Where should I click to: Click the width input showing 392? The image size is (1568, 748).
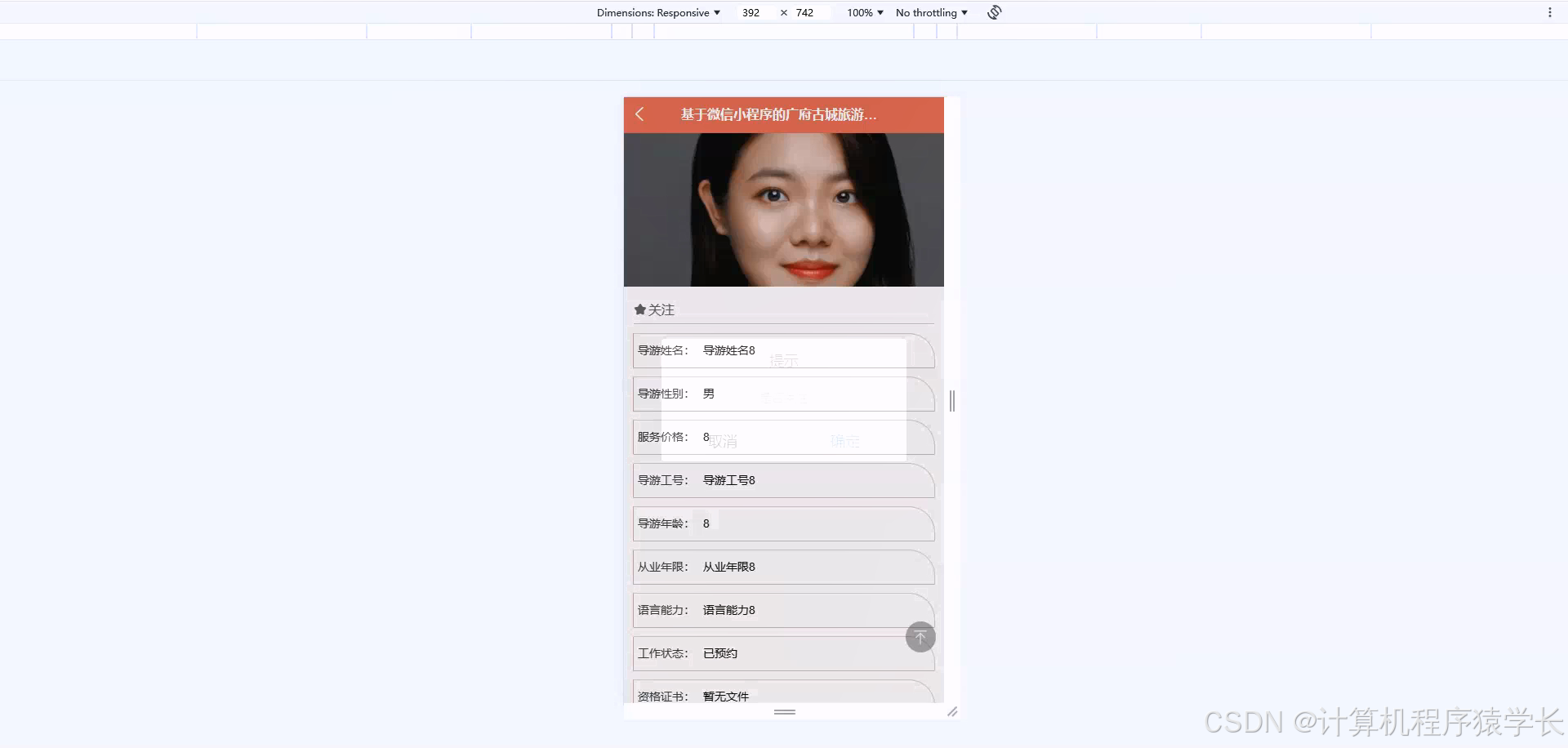pos(751,12)
